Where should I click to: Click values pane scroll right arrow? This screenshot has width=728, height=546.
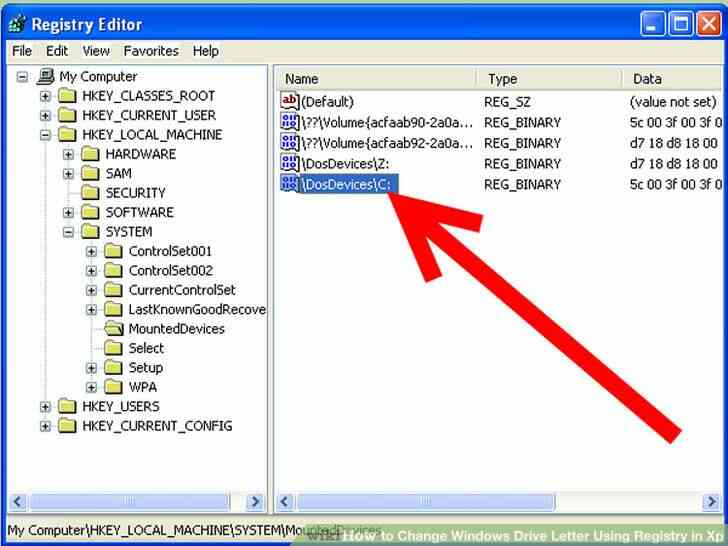tap(711, 502)
